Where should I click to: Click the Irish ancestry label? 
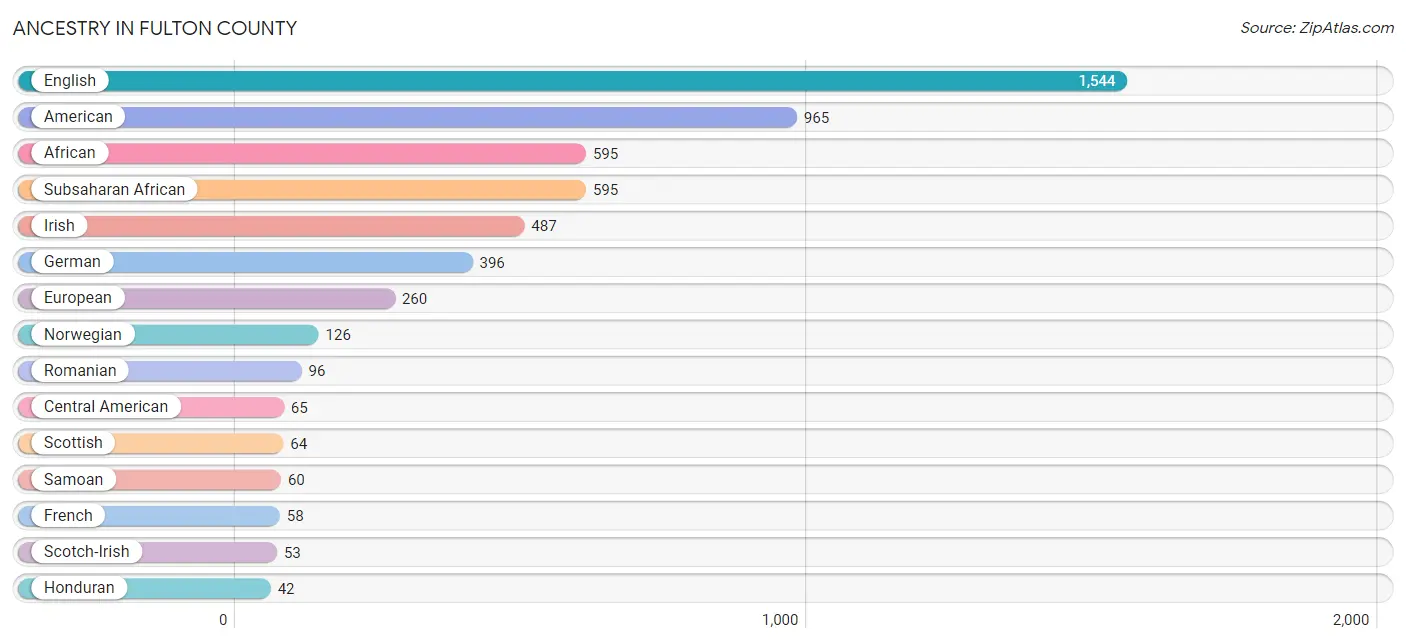click(x=59, y=226)
